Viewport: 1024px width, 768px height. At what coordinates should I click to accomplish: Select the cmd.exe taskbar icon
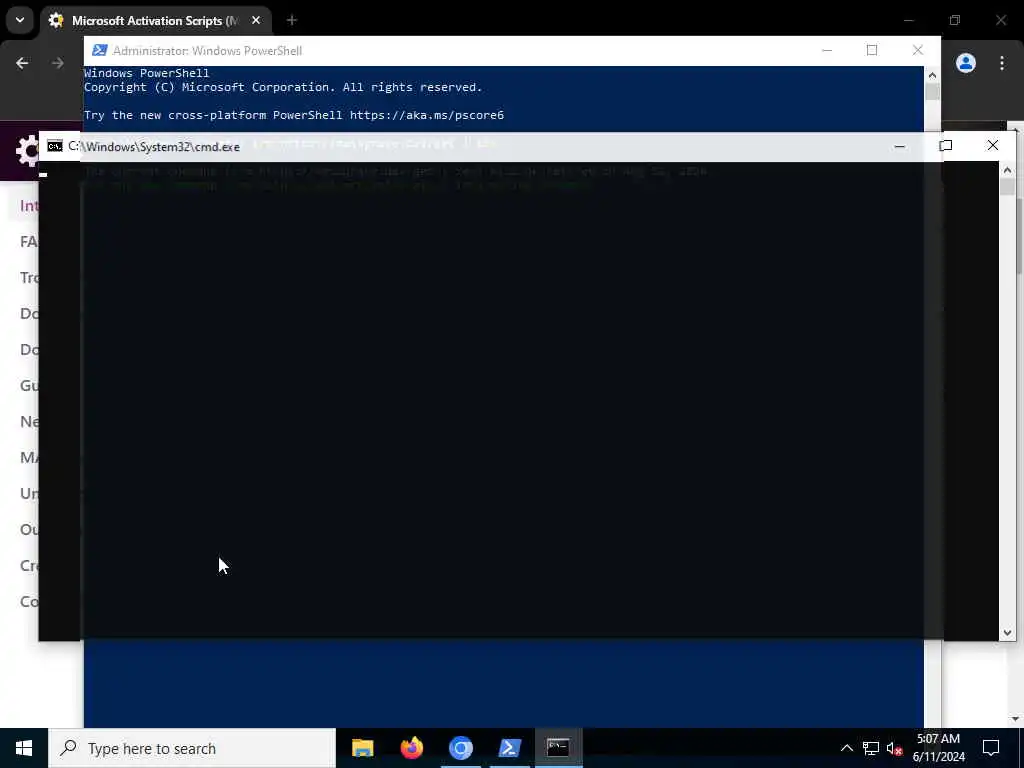click(x=558, y=748)
